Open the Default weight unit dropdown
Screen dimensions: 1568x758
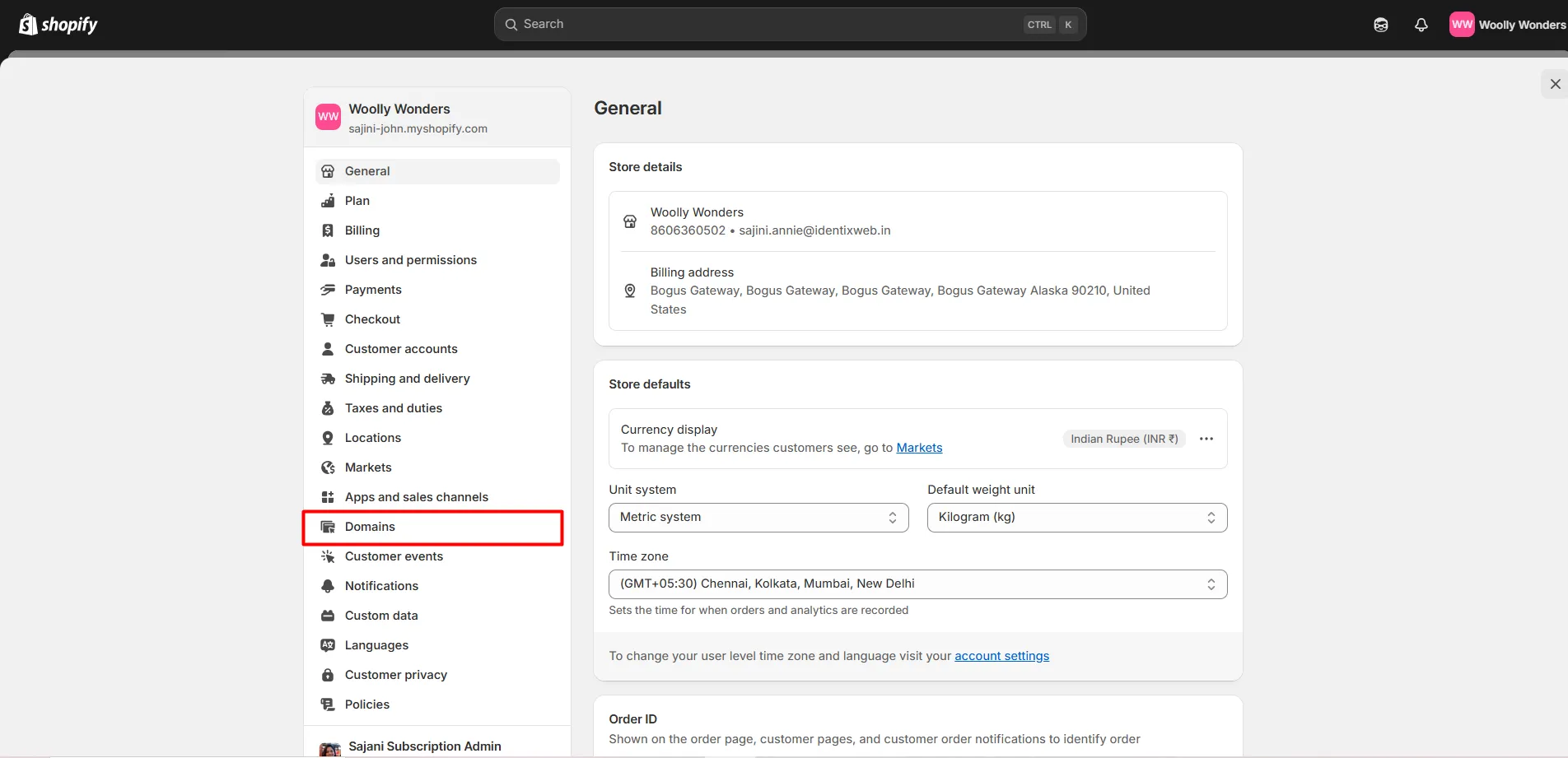point(1077,518)
